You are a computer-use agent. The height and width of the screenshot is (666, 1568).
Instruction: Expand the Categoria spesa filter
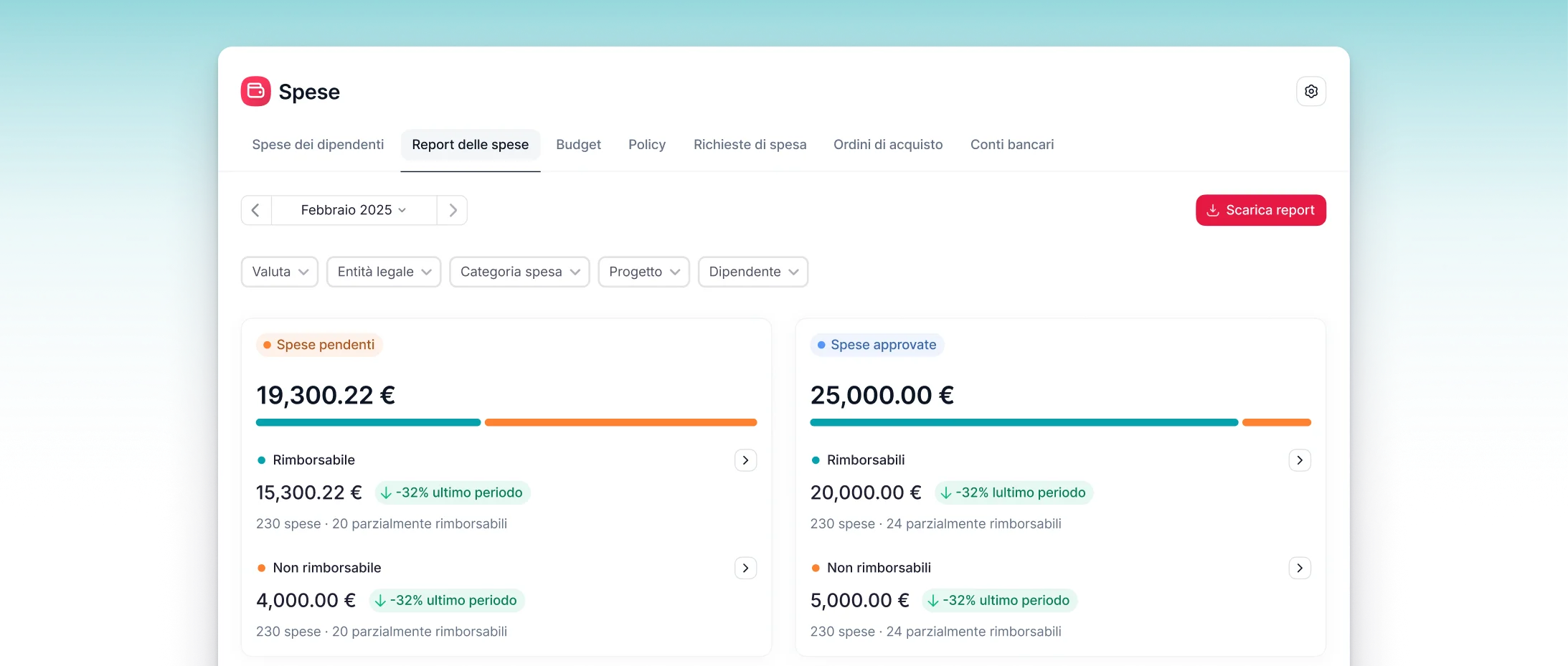(519, 272)
